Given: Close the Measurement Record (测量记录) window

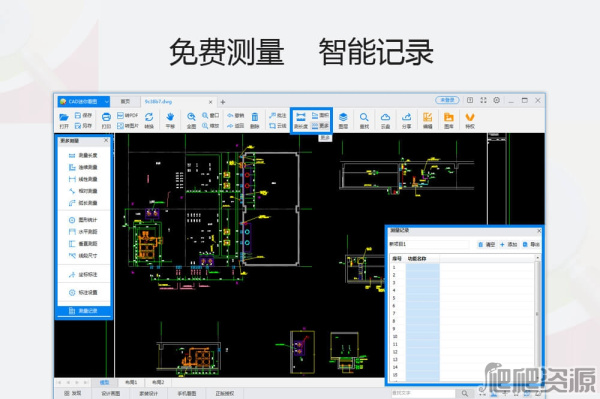Looking at the screenshot, I should 539,231.
